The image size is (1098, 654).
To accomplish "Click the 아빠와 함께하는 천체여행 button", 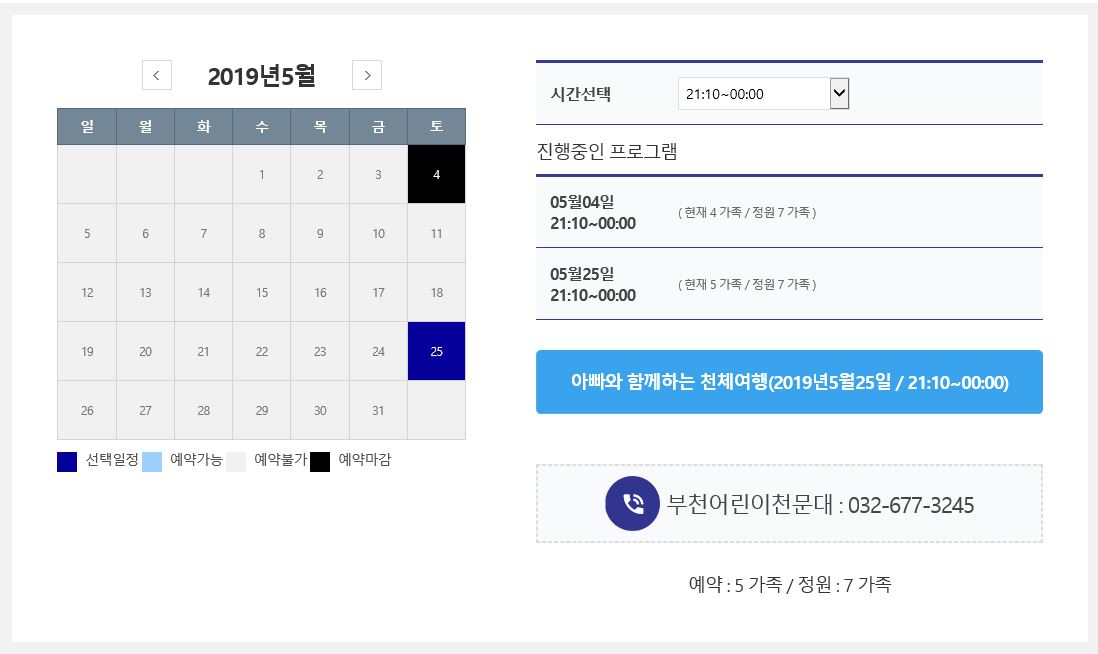I will point(789,382).
